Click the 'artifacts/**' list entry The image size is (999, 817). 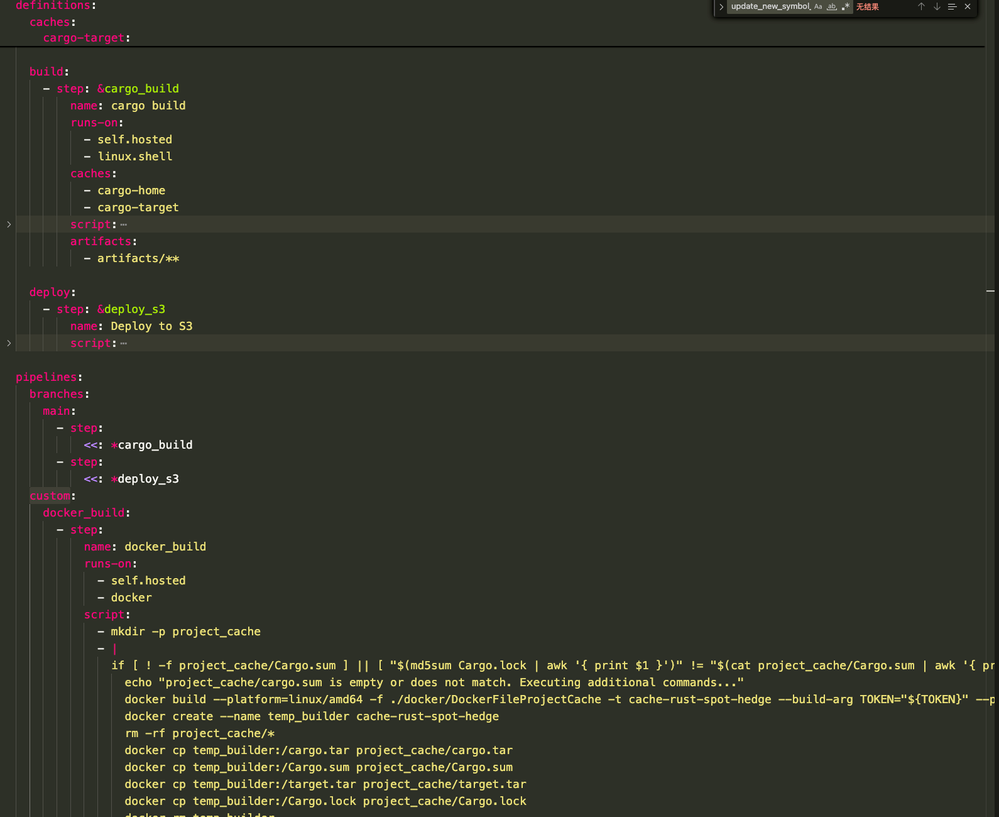point(138,258)
